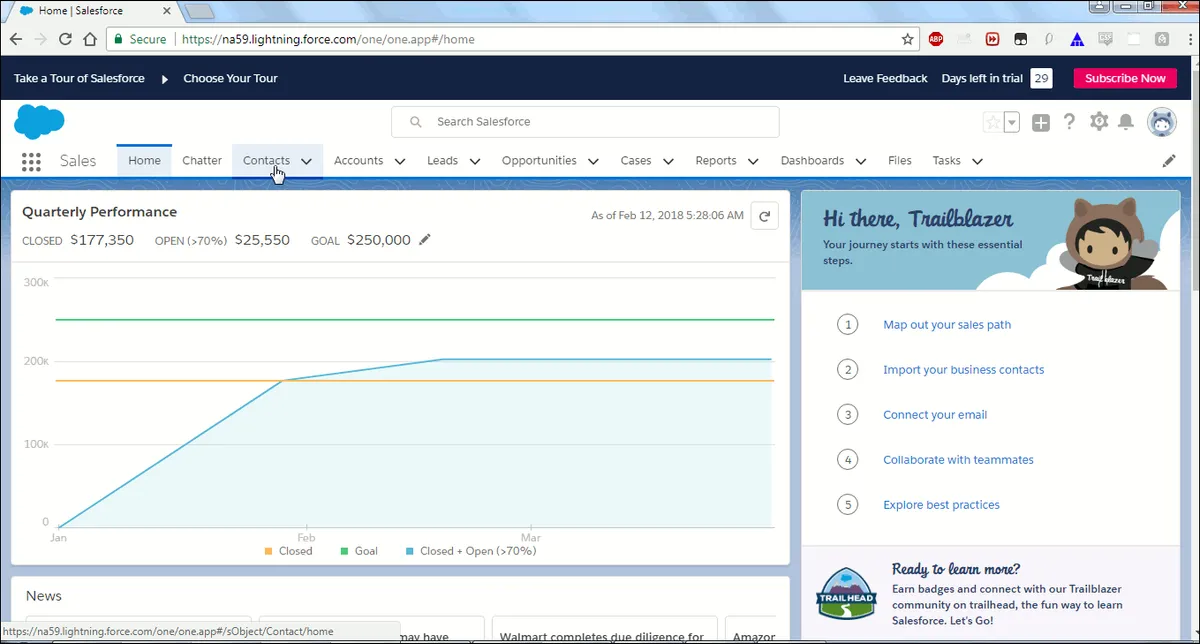1200x644 pixels.
Task: Open the Setup gear icon
Action: 1099,122
